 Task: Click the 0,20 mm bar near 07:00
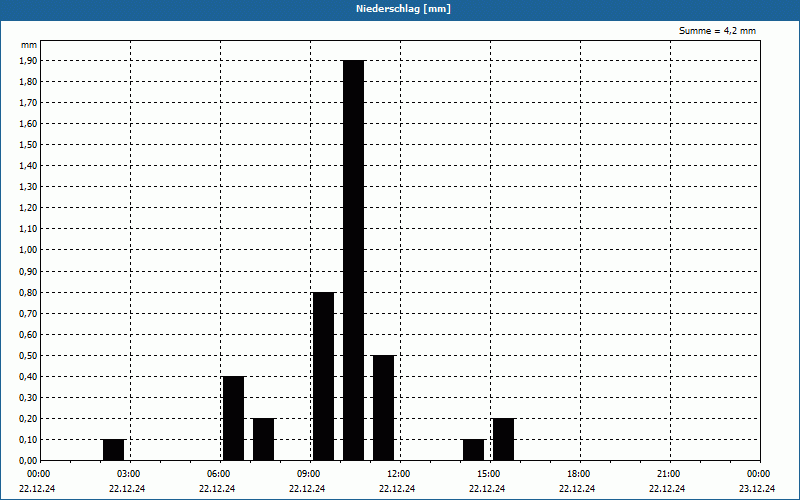pos(263,439)
